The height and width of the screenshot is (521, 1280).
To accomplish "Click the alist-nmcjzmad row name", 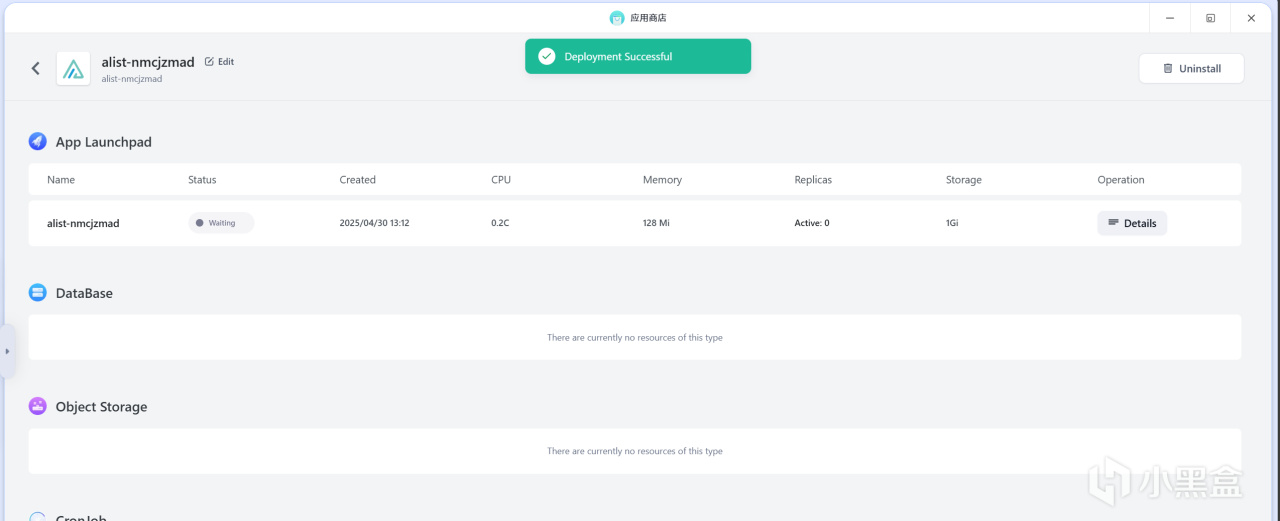I will click(x=83, y=223).
